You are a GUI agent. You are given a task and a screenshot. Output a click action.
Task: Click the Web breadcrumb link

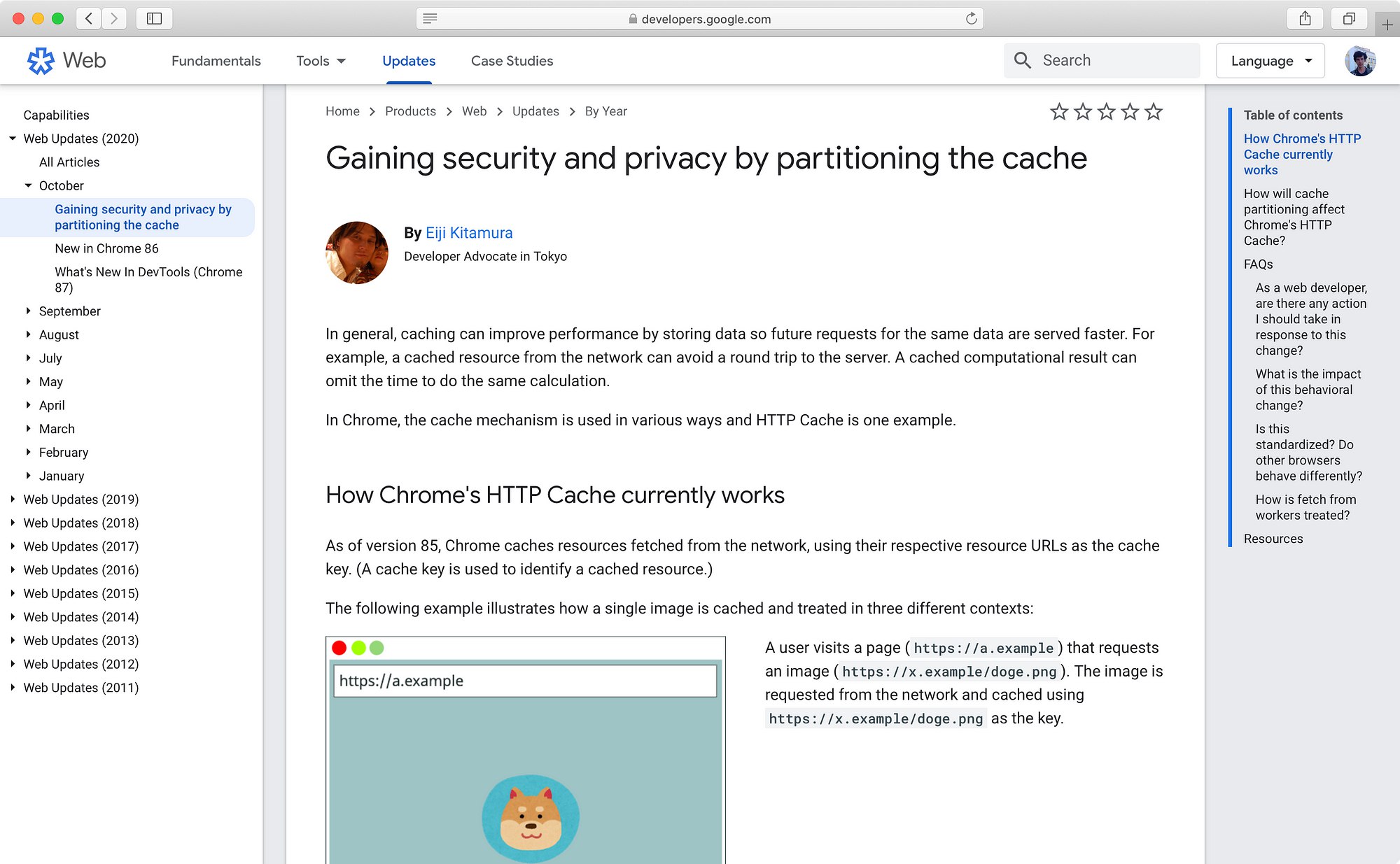[474, 111]
